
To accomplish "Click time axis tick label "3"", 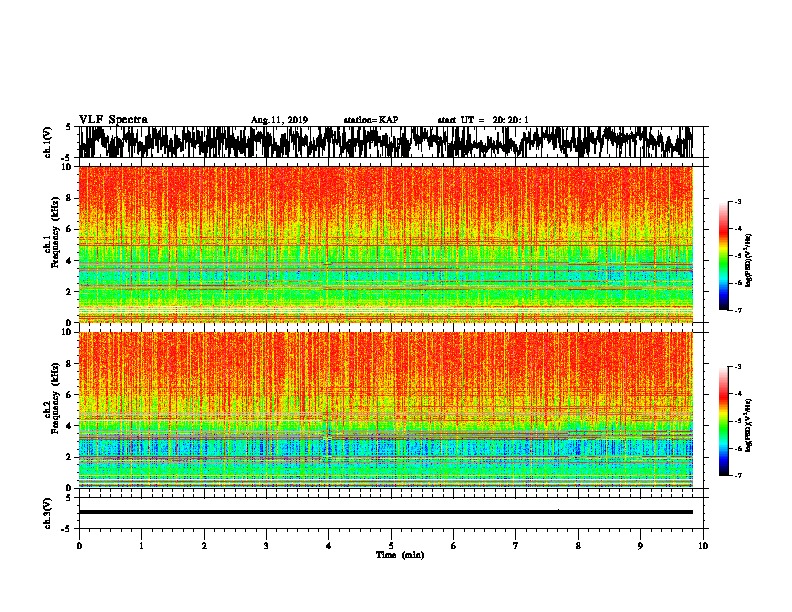I will 266,546.
